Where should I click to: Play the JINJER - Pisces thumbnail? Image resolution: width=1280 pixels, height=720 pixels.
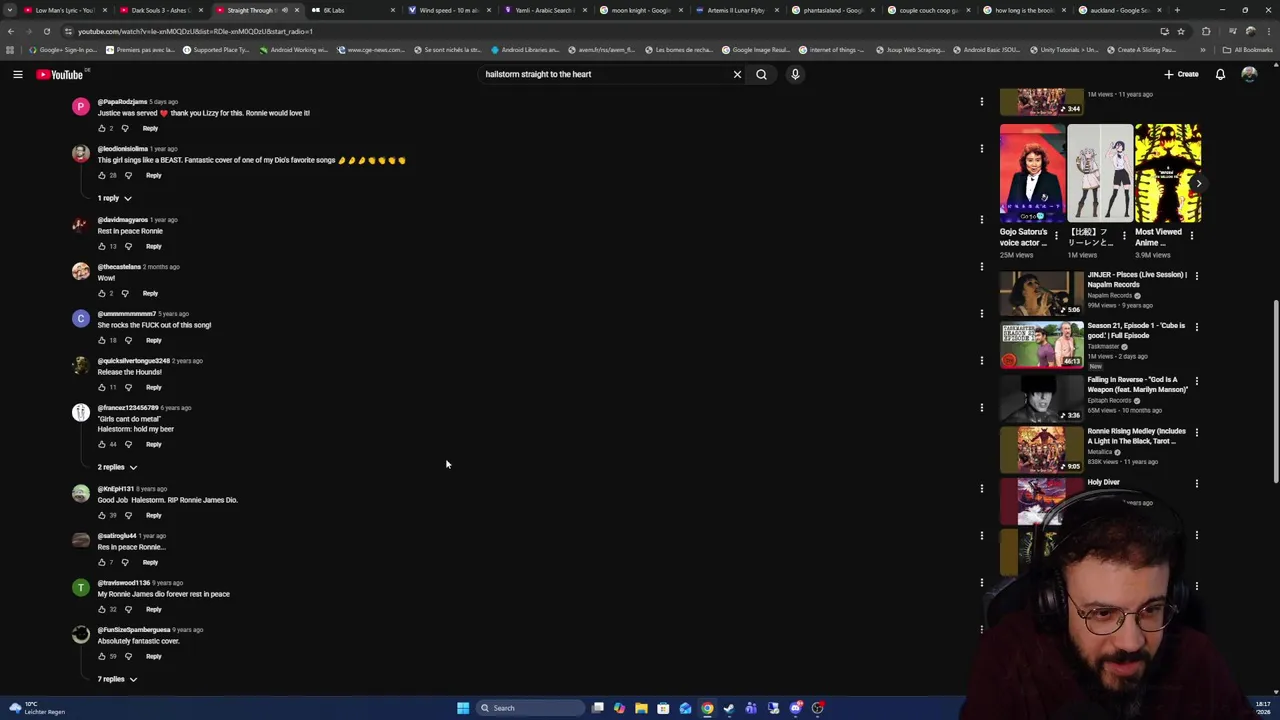click(x=1041, y=293)
